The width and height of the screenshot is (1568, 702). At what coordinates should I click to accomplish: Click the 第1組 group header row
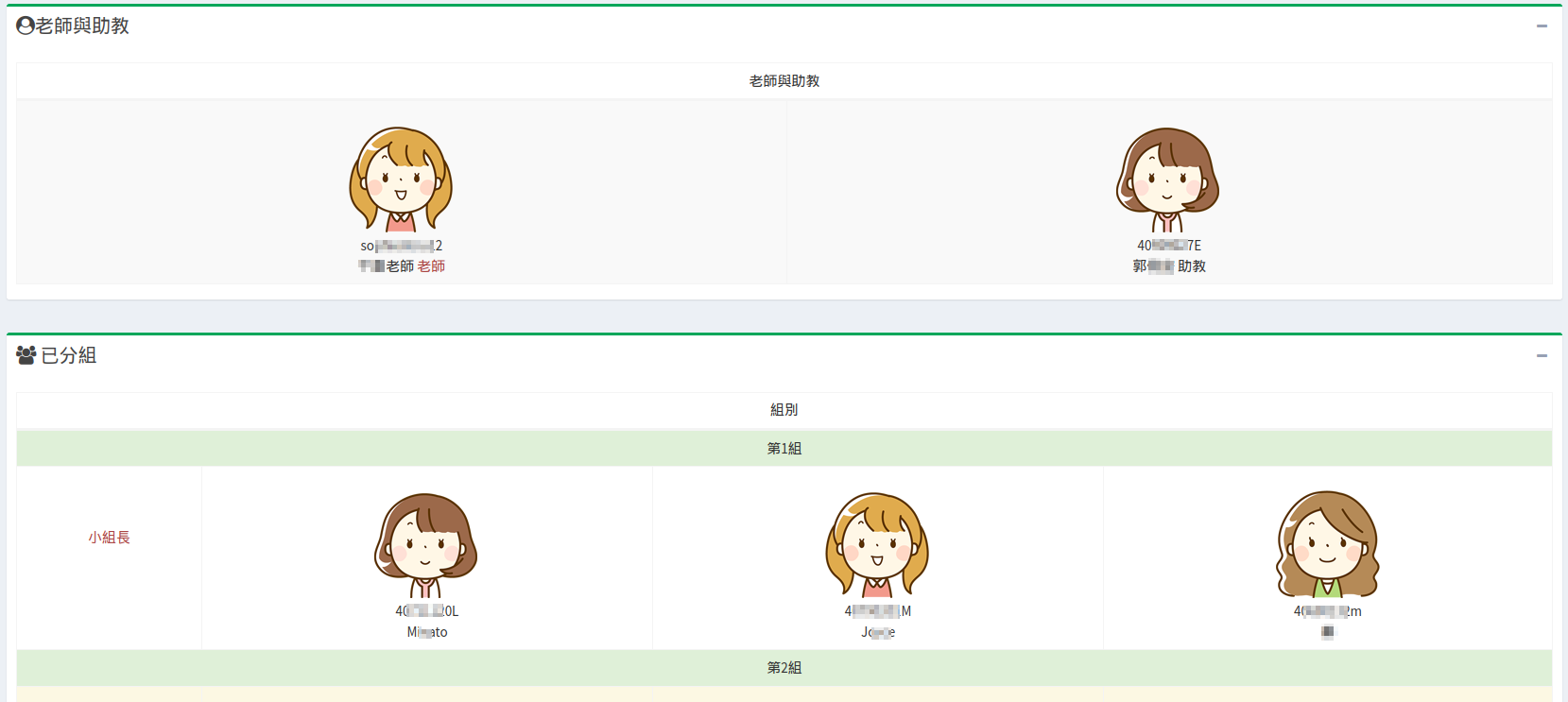click(784, 449)
